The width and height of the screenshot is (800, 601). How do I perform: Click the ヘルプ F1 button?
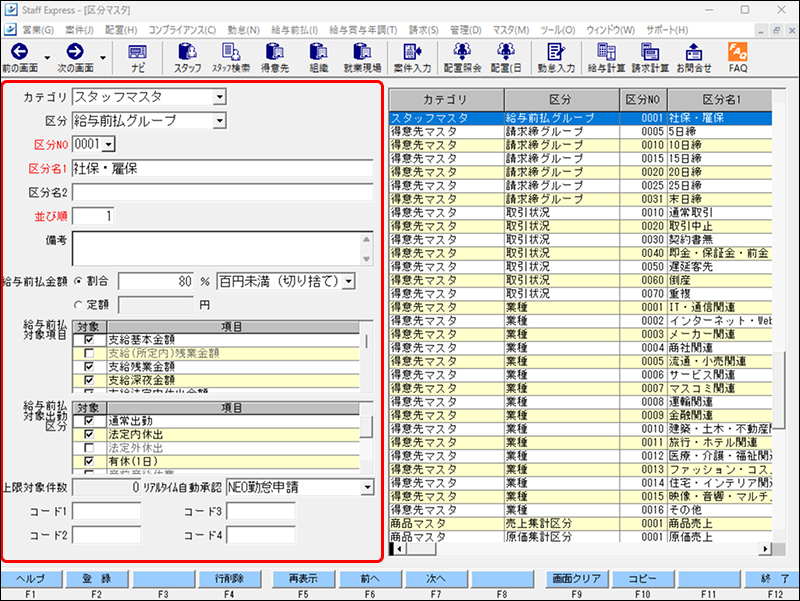[x=31, y=579]
